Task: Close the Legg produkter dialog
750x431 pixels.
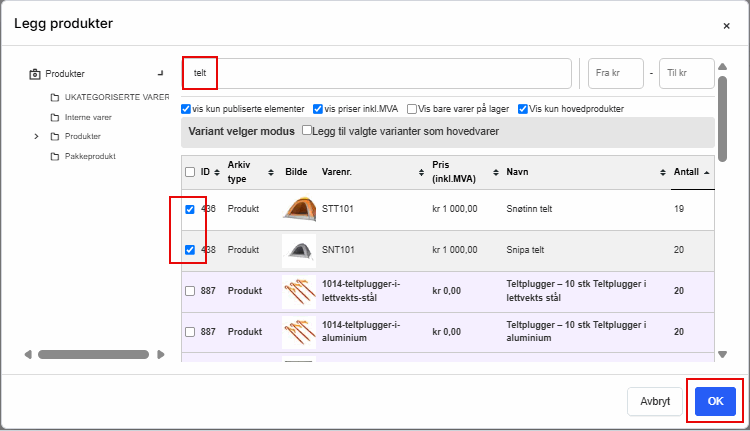Action: [726, 25]
